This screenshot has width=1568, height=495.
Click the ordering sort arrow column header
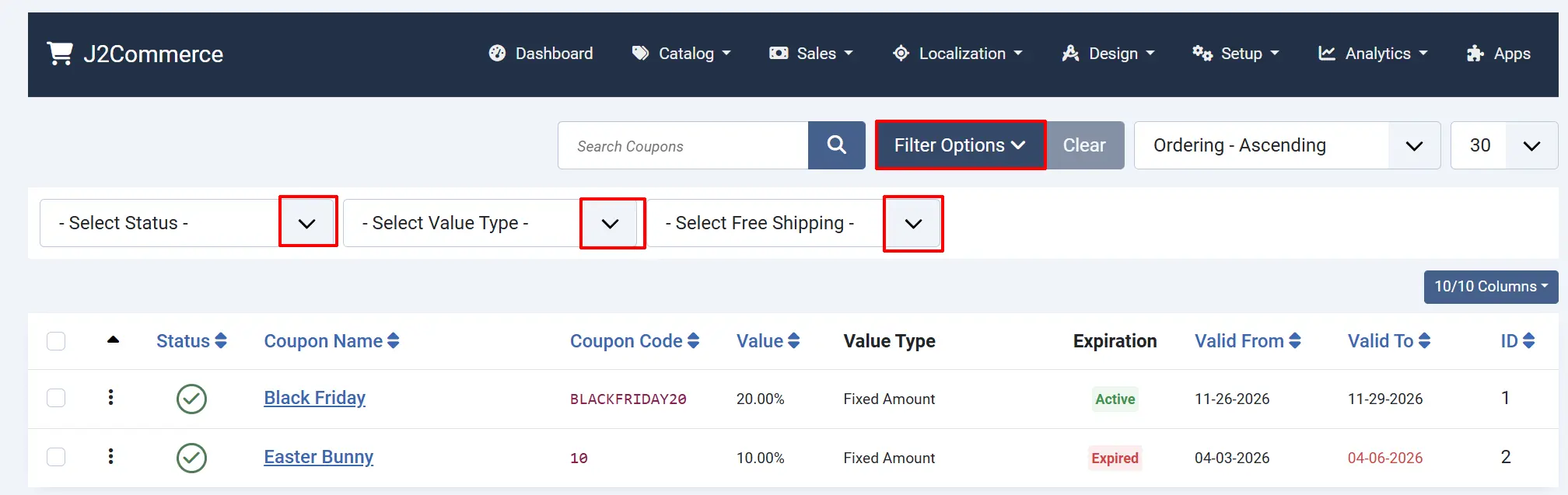(113, 340)
